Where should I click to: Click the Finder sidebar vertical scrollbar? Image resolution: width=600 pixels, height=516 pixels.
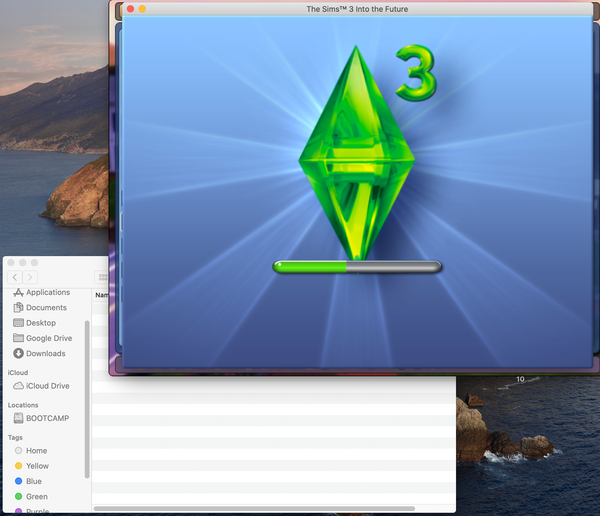[87, 398]
